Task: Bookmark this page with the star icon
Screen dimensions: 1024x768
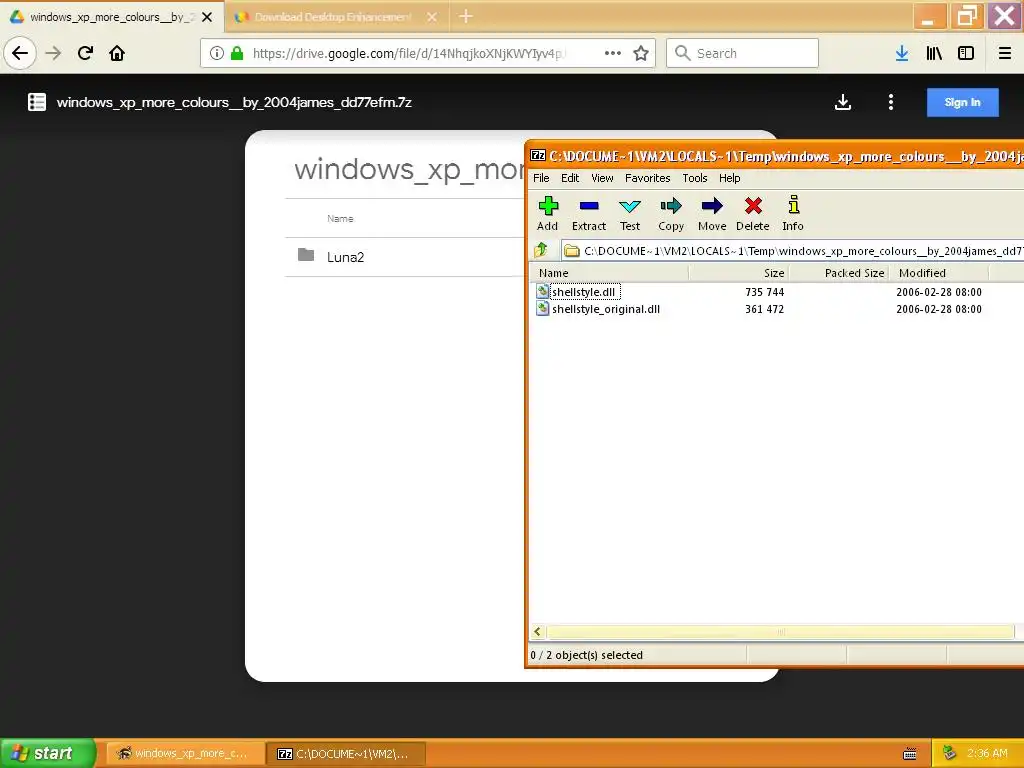Action: tap(641, 53)
